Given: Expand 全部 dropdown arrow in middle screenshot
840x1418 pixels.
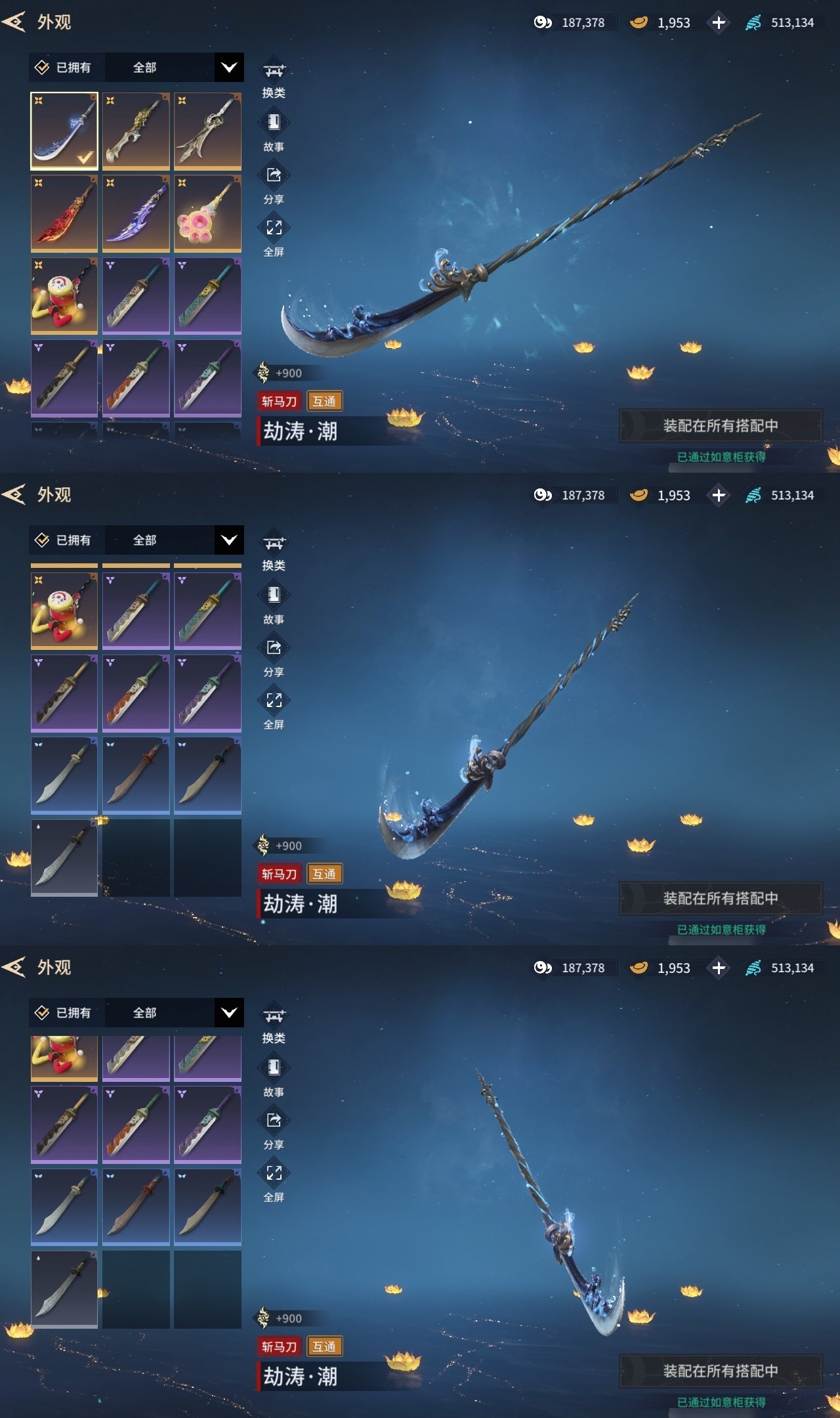Looking at the screenshot, I should pyautogui.click(x=229, y=540).
